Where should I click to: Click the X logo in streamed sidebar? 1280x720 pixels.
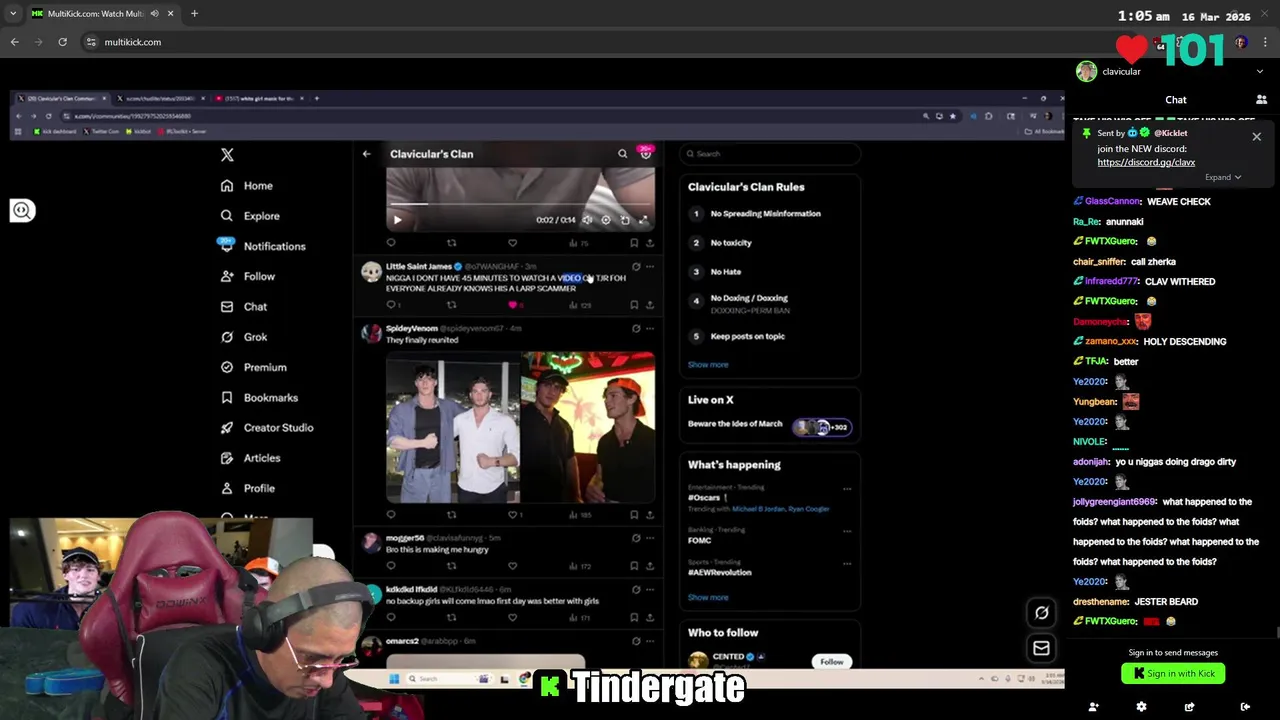coord(227,155)
